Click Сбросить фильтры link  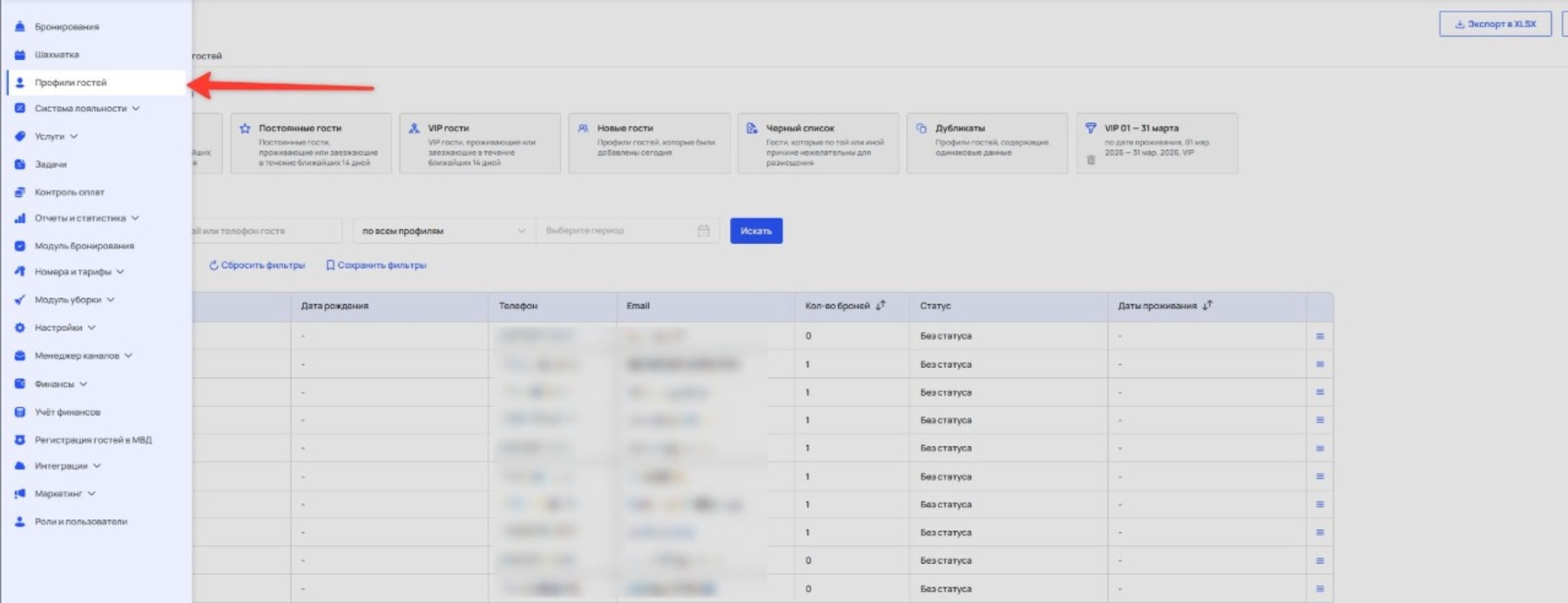click(257, 265)
